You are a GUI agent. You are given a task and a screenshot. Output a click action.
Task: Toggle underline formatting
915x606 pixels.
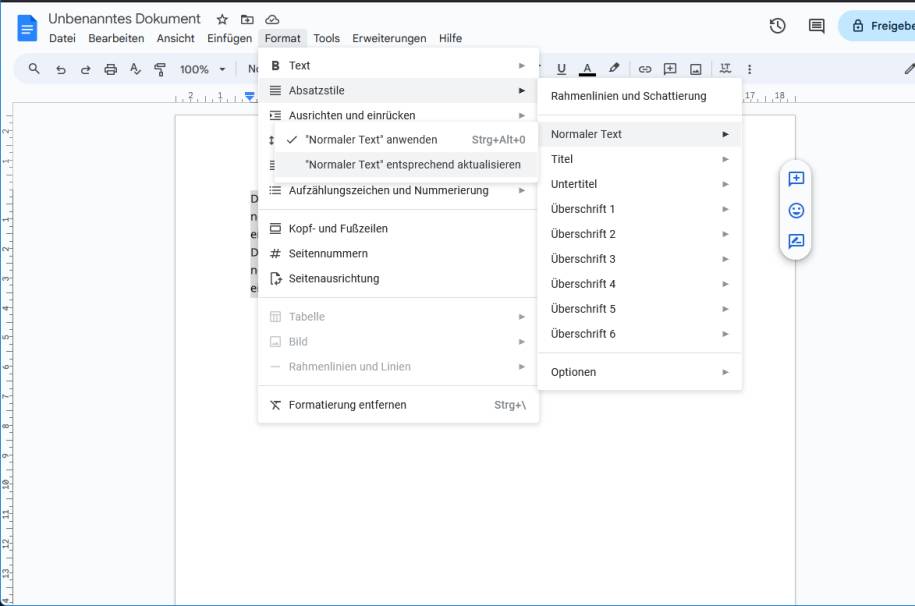561,69
